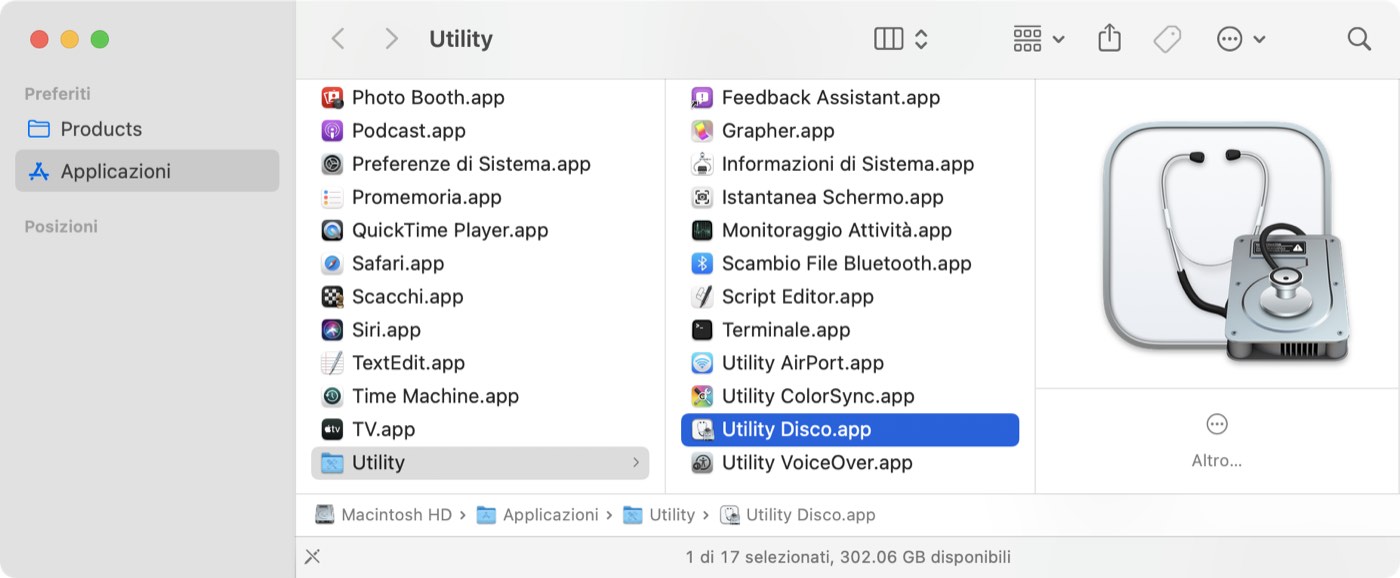Select the Utility Disco.app row
This screenshot has height=578, width=1400.
pos(850,430)
